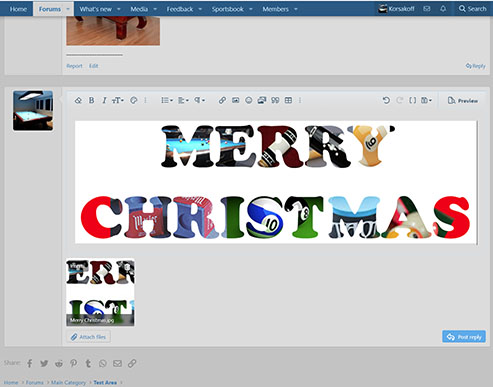Click the Post reply button
493x387 pixels.
[464, 337]
